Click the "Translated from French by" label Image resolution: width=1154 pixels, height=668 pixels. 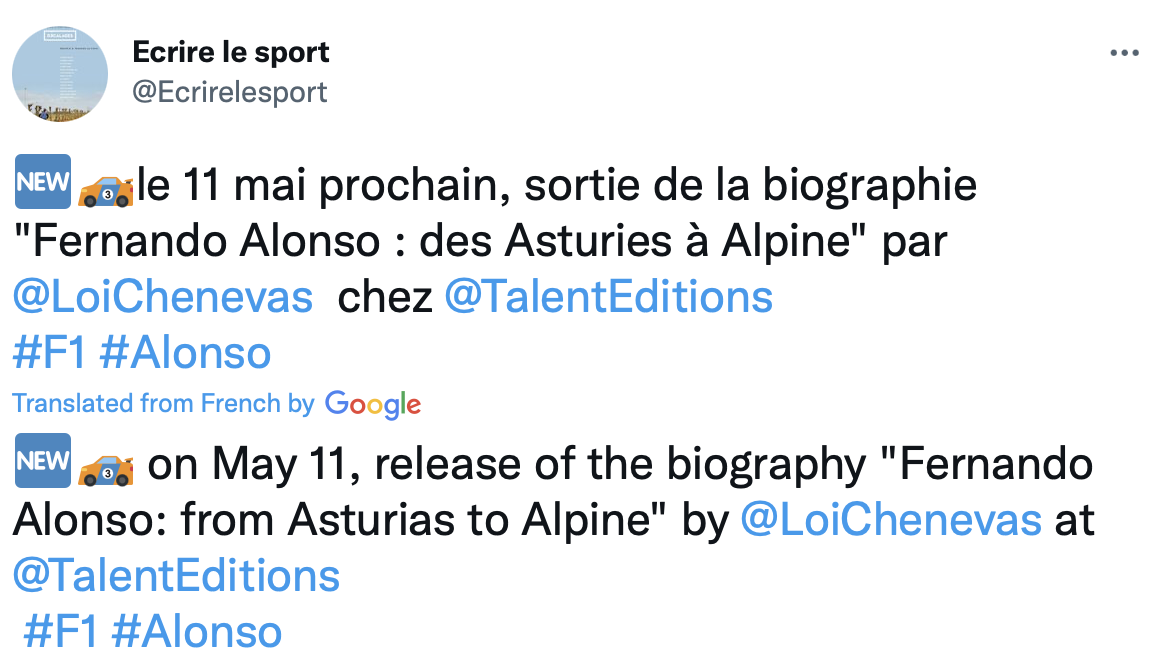click(163, 403)
